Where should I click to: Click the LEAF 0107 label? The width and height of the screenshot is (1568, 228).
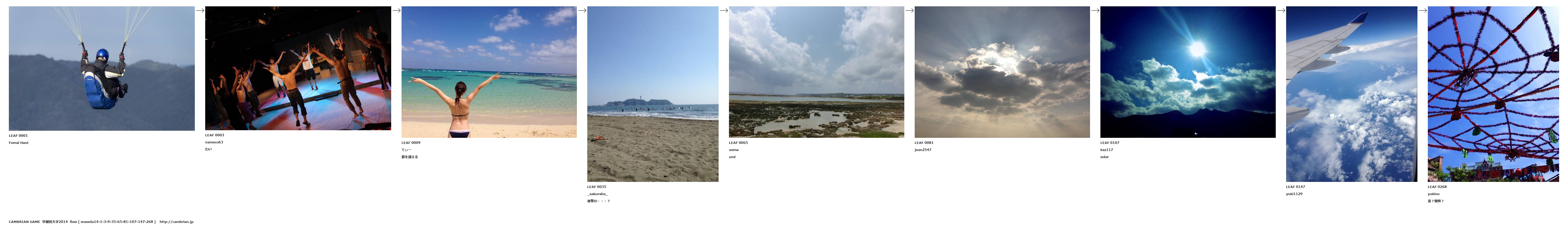coord(1110,143)
